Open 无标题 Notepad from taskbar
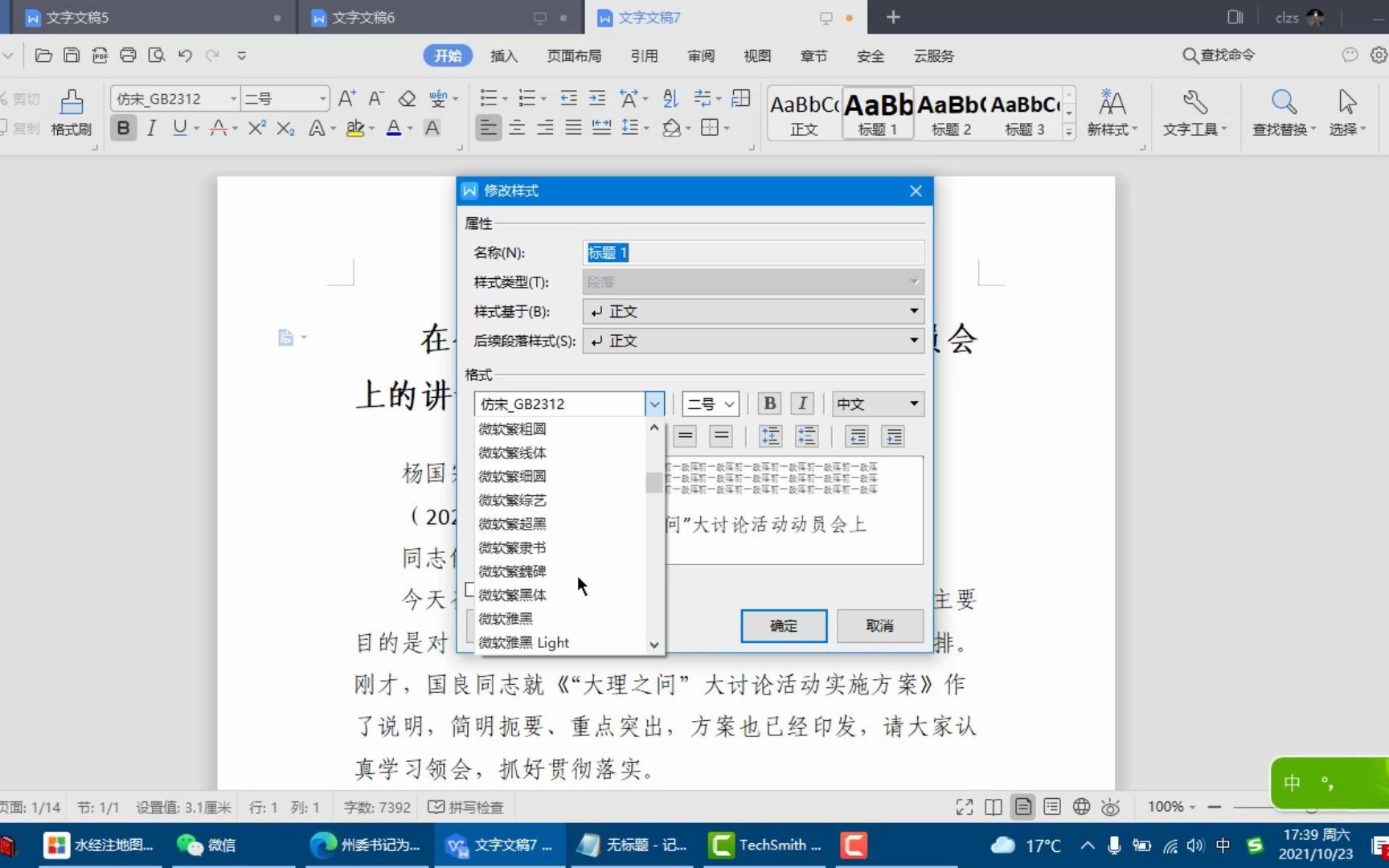 (633, 845)
